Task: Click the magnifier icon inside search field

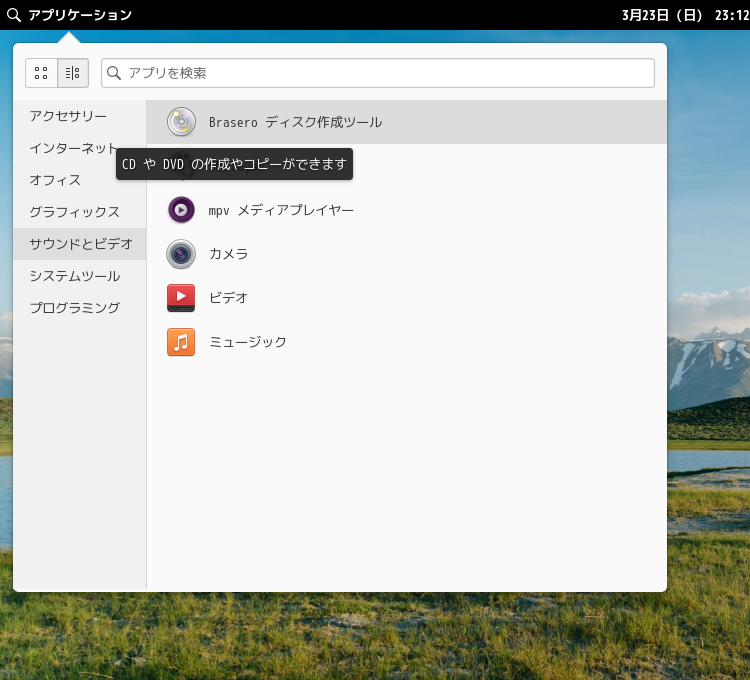Action: (x=114, y=73)
